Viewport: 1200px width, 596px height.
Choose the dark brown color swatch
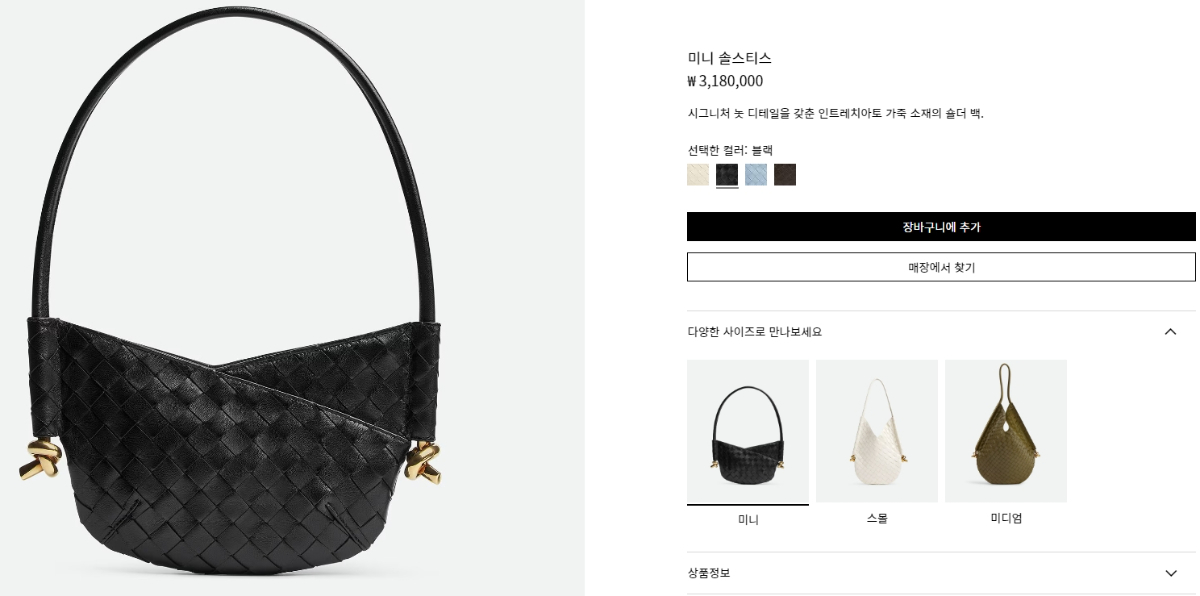[785, 175]
